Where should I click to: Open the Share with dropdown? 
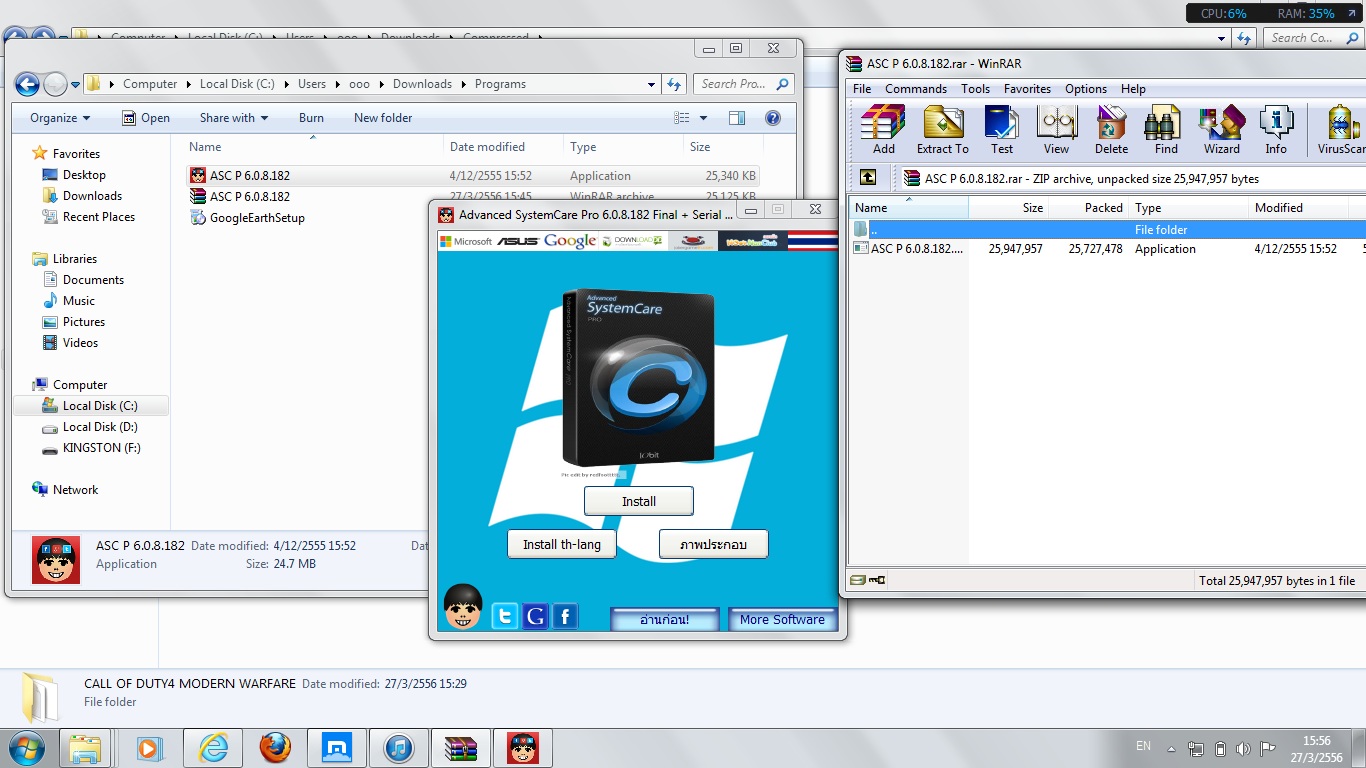click(x=234, y=118)
